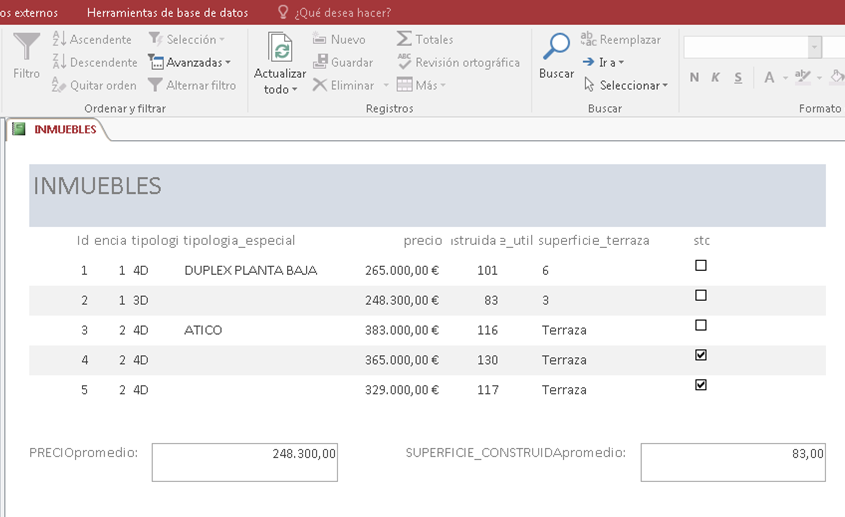Uncheck checkbox in the 329.000,00 € row
Viewport: 845px width, 517px height.
tap(701, 385)
